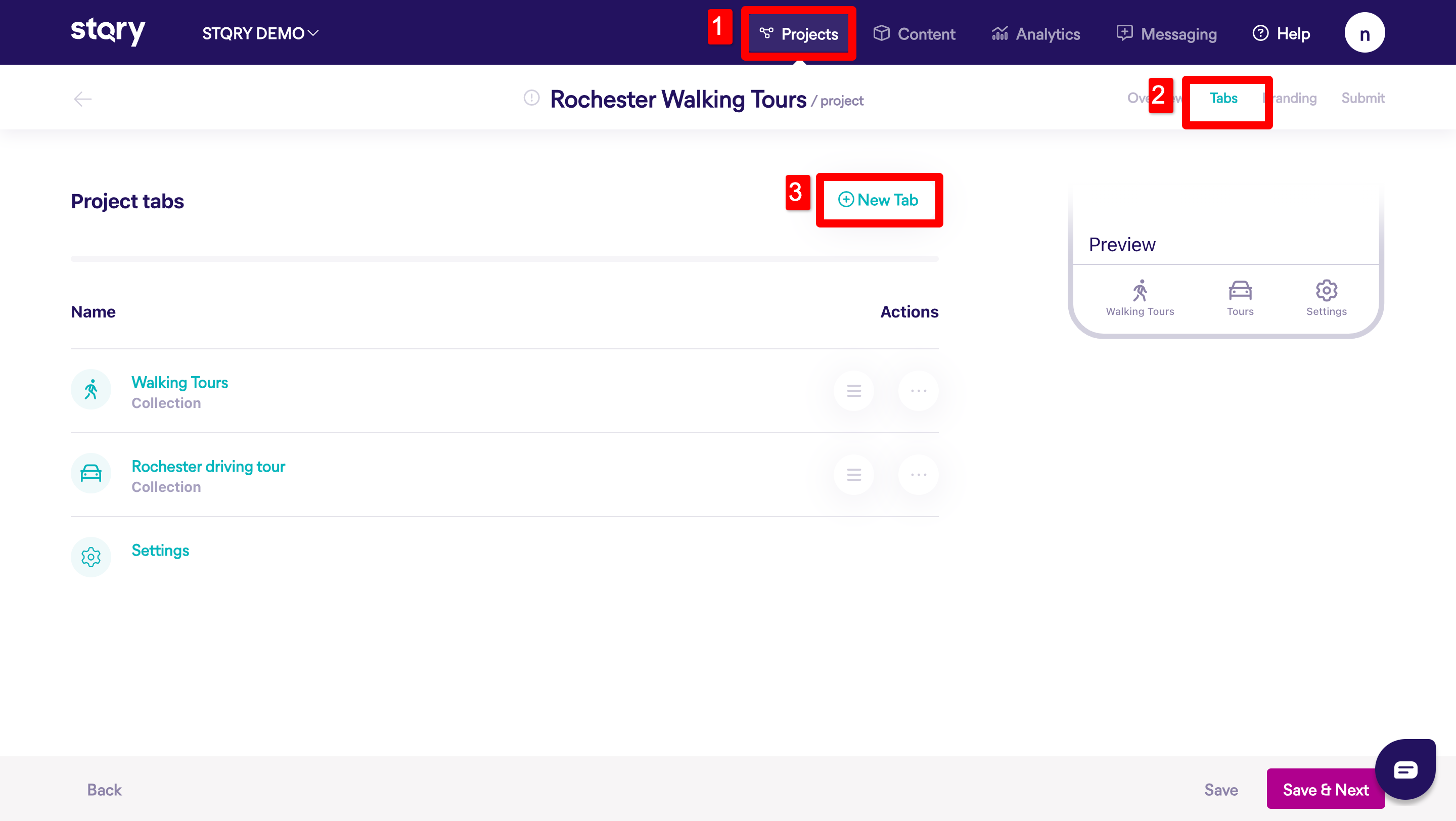This screenshot has height=821, width=1456.
Task: Open more options for Rochester driving tour
Action: (919, 475)
